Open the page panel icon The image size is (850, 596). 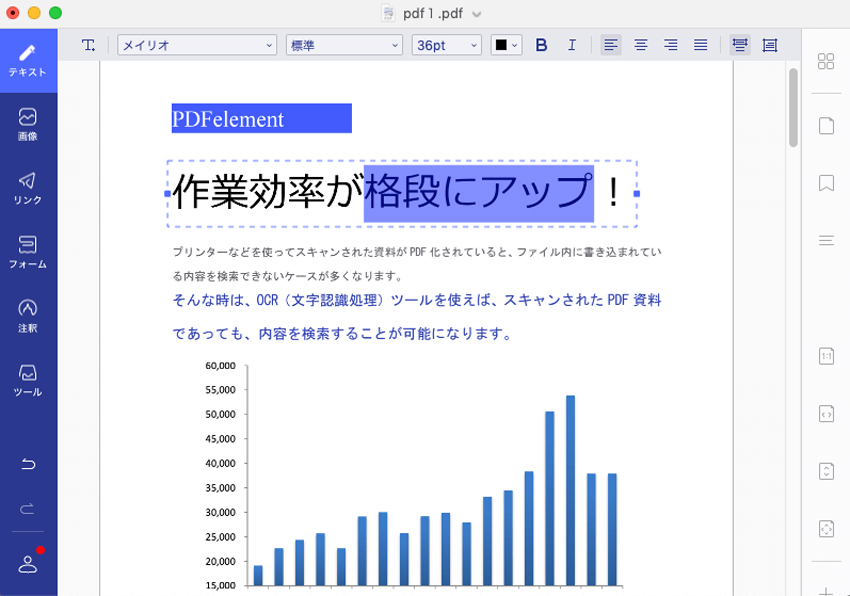tap(826, 126)
